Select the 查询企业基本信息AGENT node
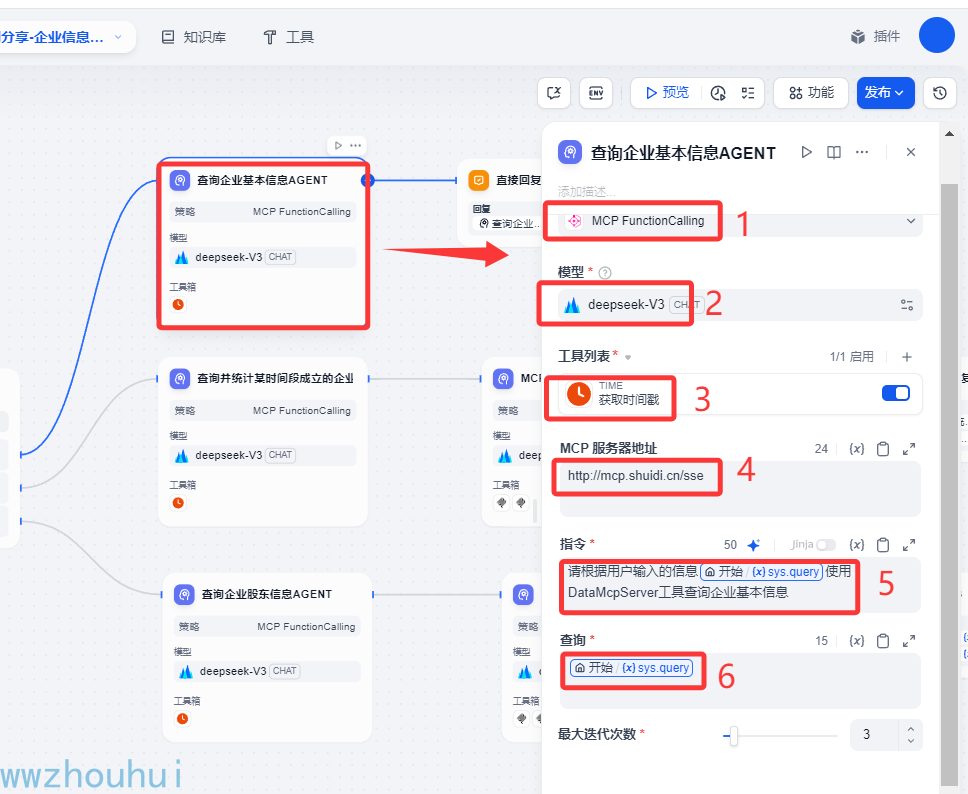This screenshot has height=794, width=968. click(263, 244)
